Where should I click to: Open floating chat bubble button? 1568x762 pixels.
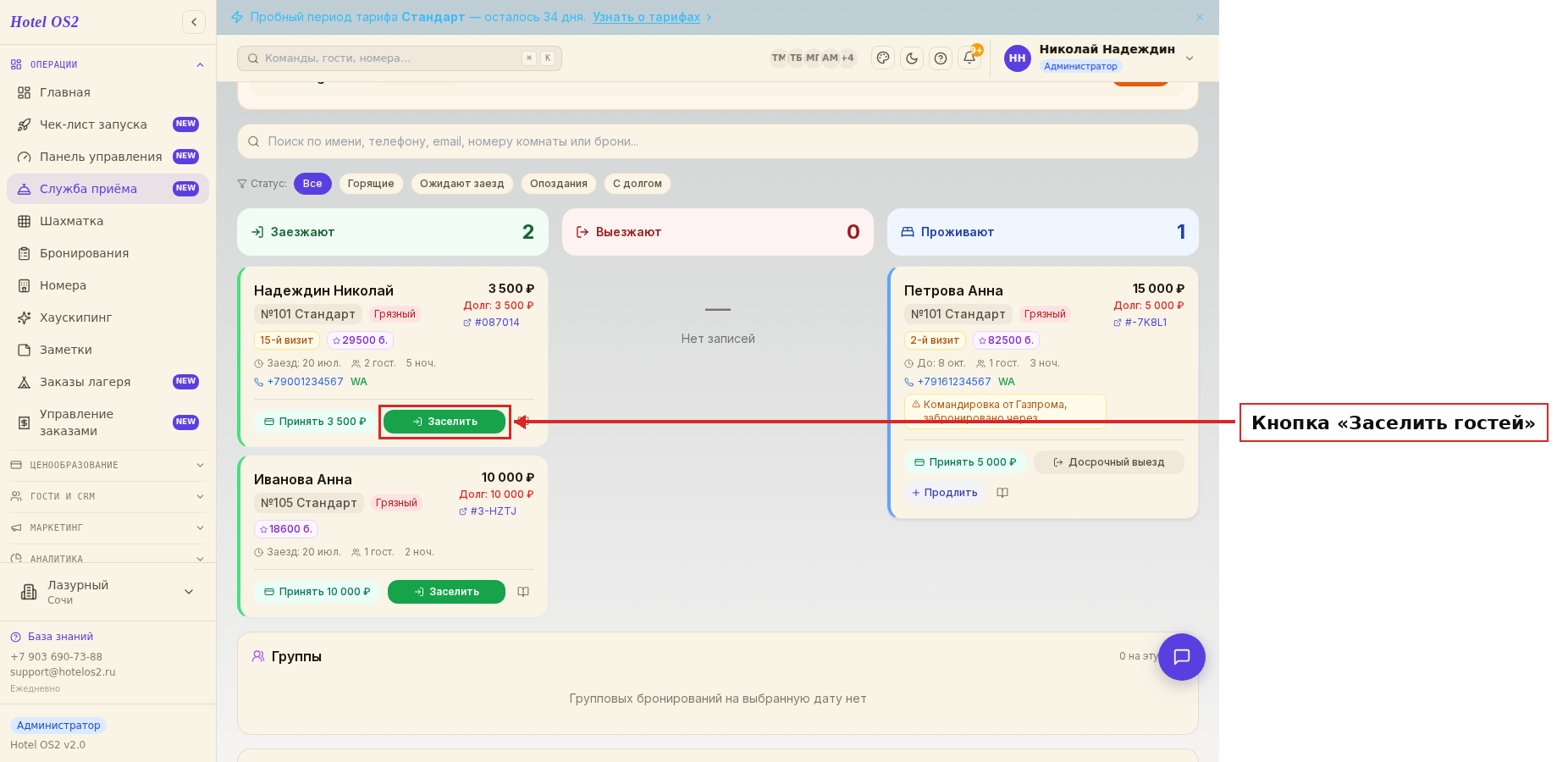coord(1182,657)
